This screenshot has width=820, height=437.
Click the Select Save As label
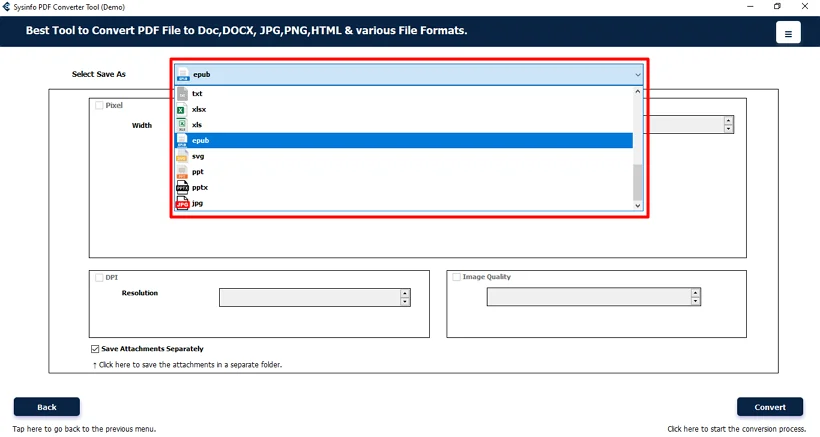pyautogui.click(x=99, y=74)
